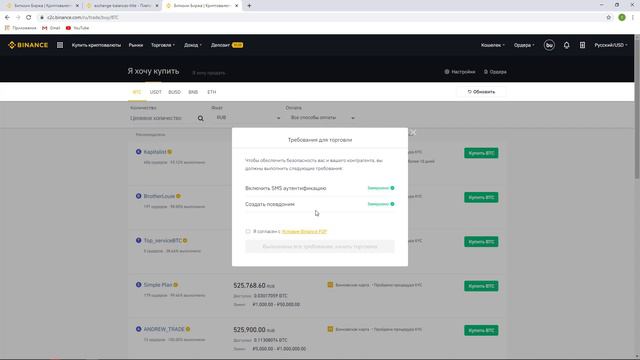Expand the Доход dropdown menu
Image resolution: width=640 pixels, height=360 pixels.
coord(193,45)
